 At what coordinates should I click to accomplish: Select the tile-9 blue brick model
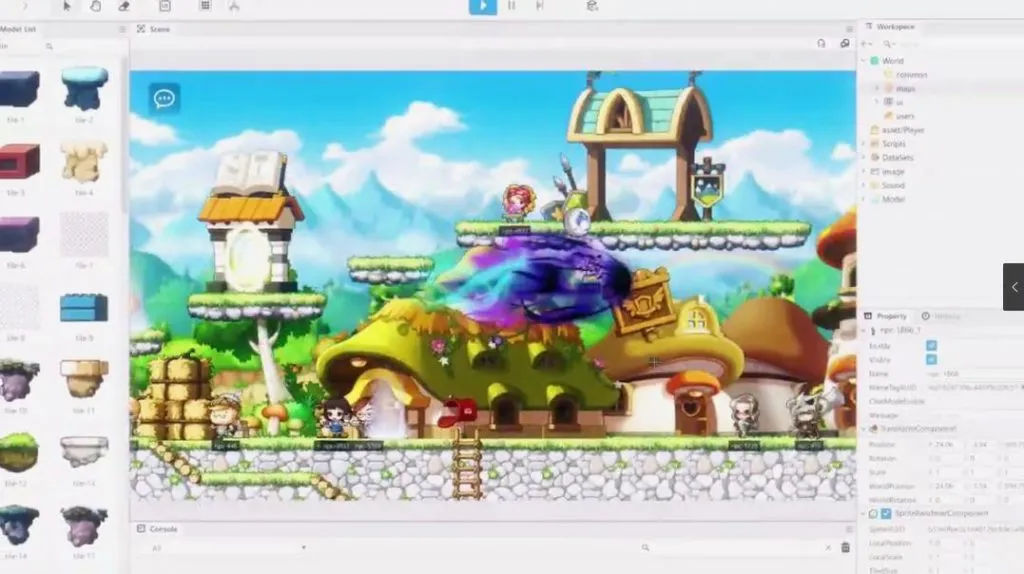(x=84, y=308)
